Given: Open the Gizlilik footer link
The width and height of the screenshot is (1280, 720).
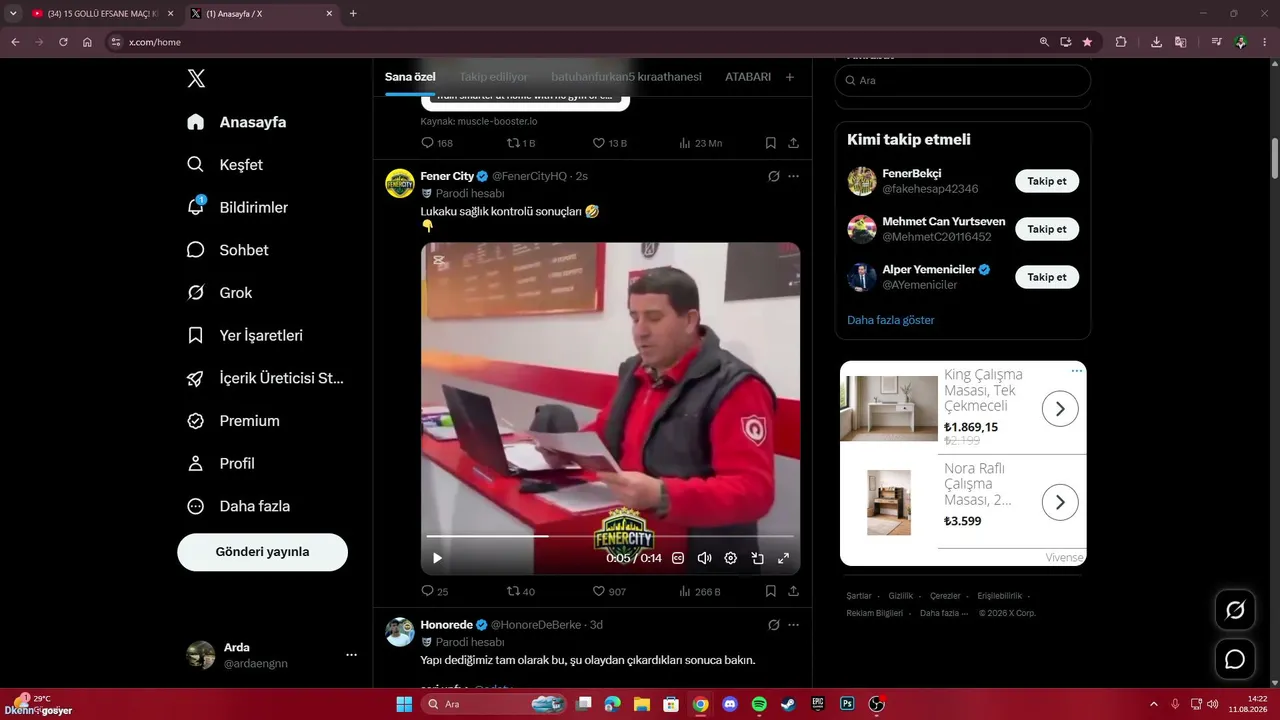Looking at the screenshot, I should [901, 596].
